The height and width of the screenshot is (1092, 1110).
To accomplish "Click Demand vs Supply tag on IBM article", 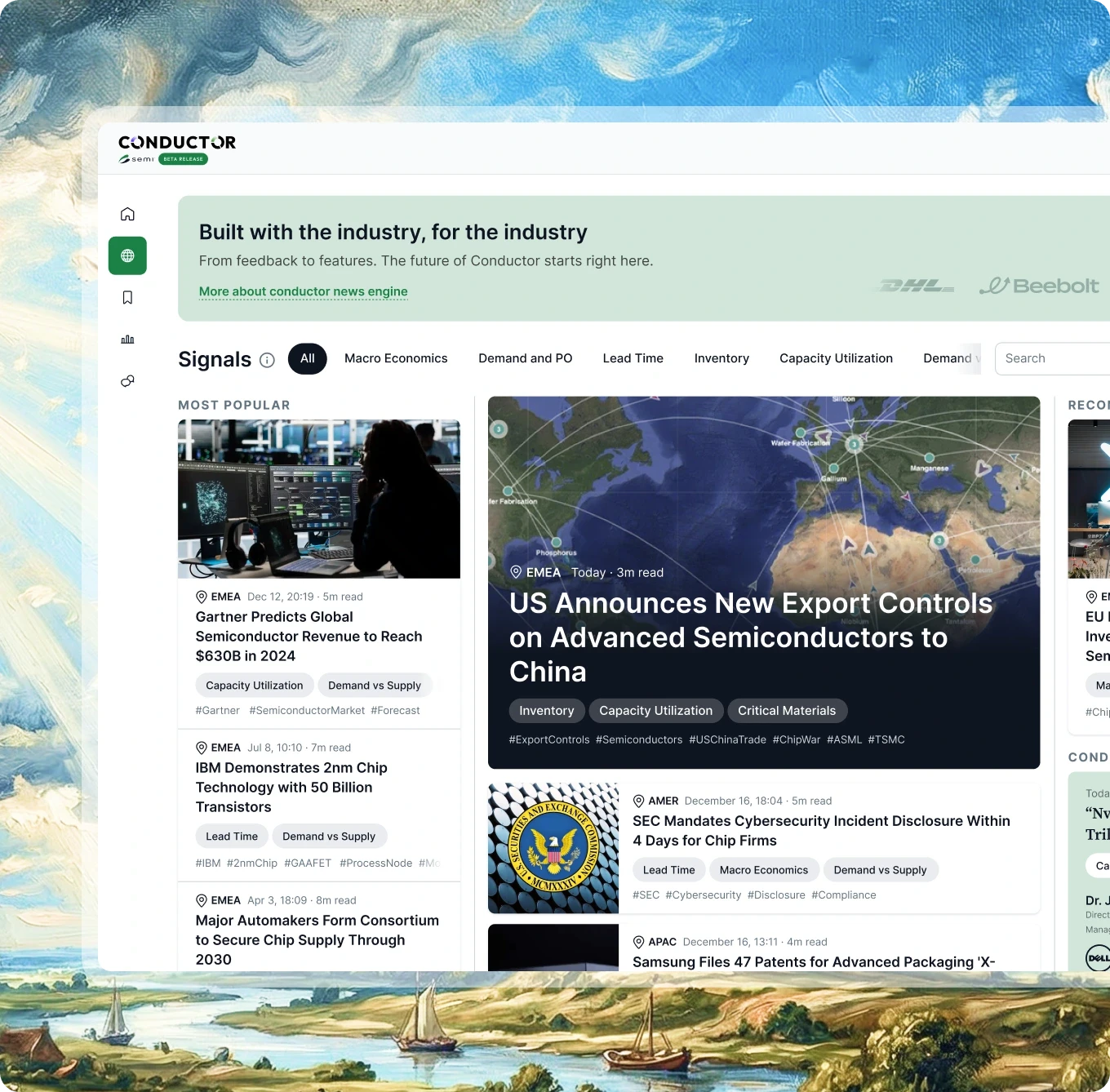I will (329, 837).
